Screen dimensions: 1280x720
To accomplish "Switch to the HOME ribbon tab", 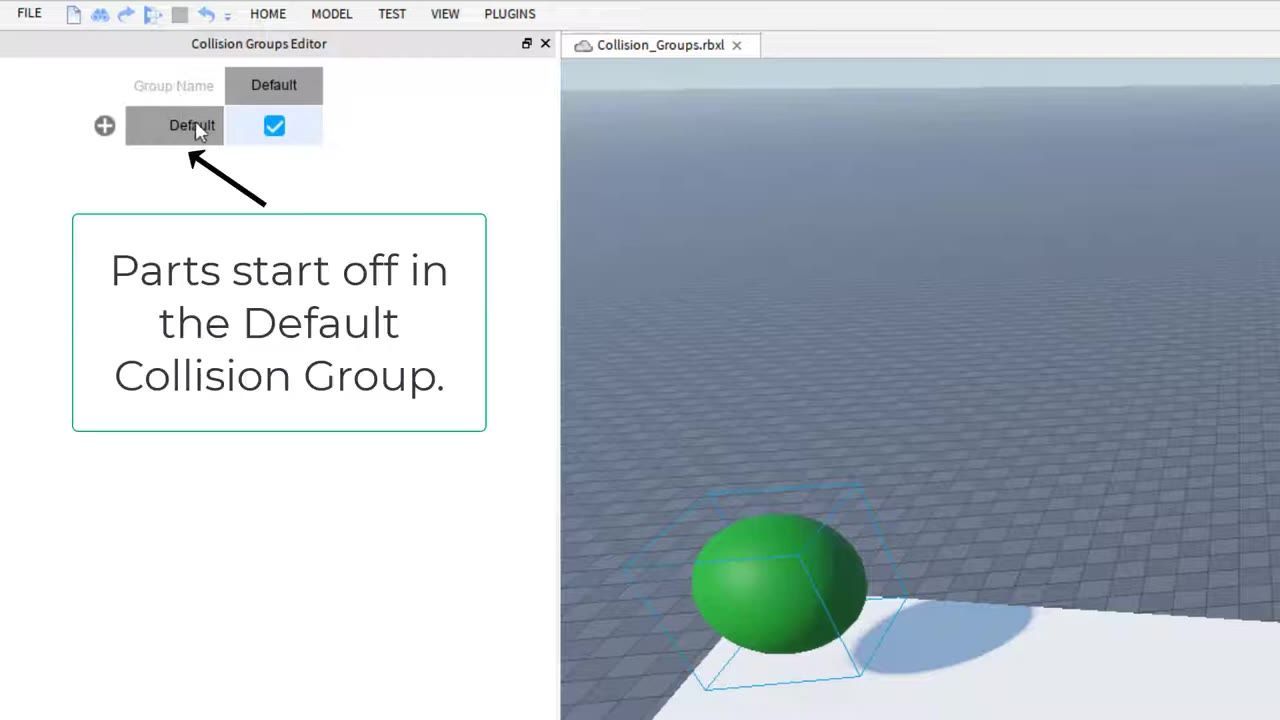I will [x=268, y=14].
